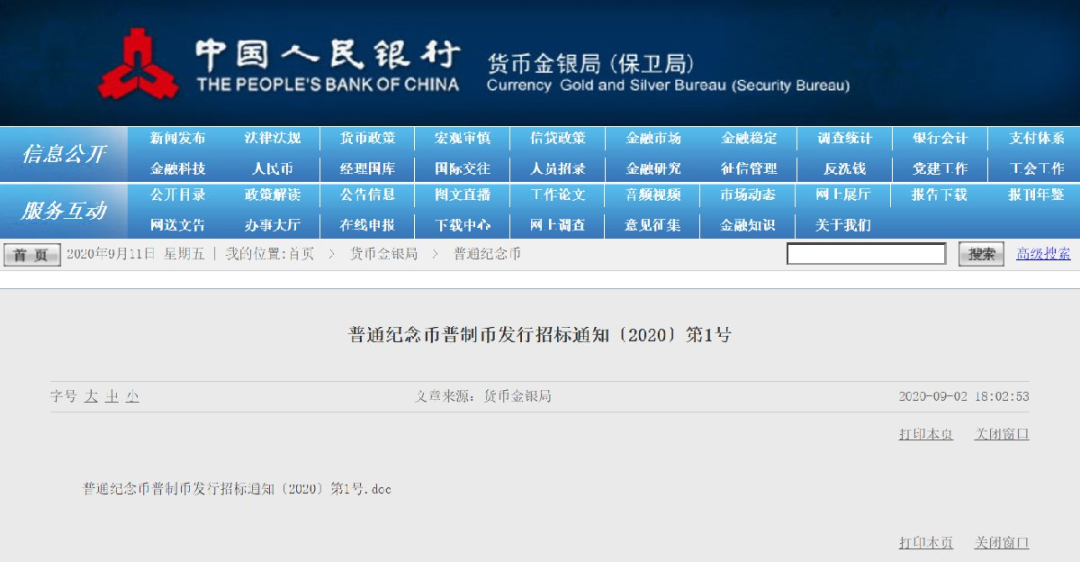Open 调查统计 section
This screenshot has height=562, width=1080.
[x=844, y=138]
